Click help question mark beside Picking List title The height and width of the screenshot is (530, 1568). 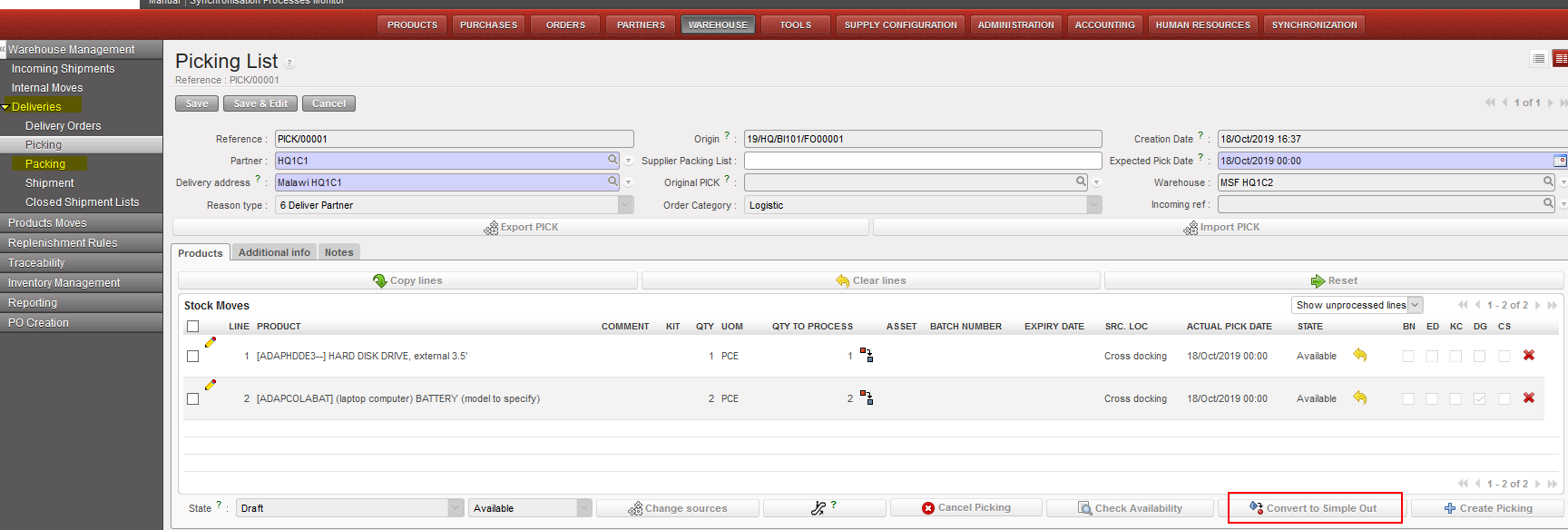[289, 64]
